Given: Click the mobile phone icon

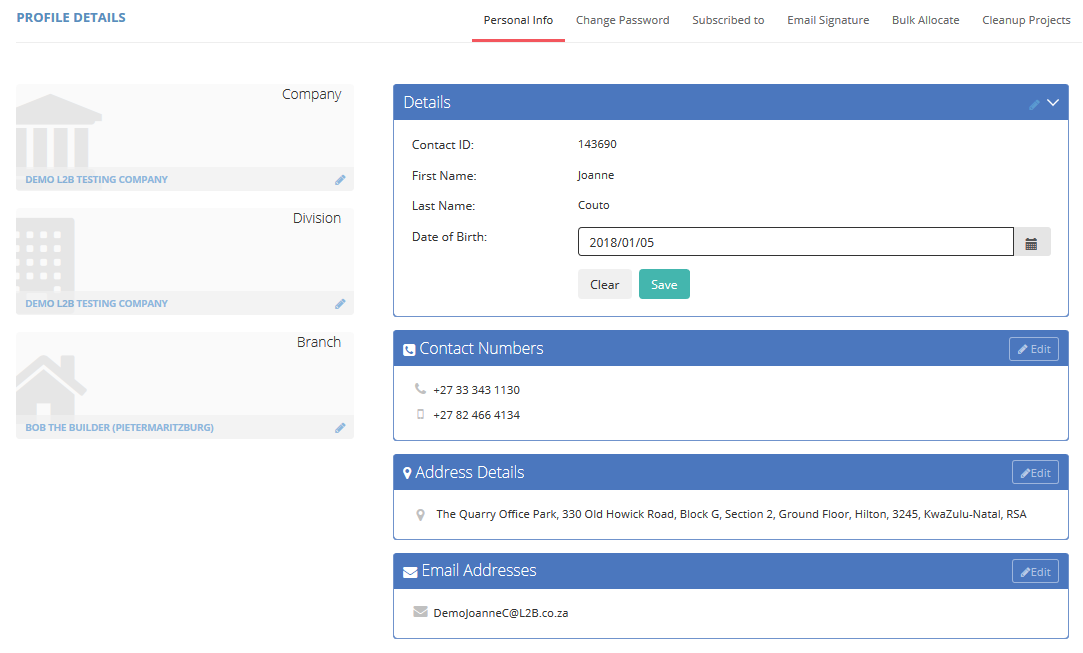Looking at the screenshot, I should 420,414.
